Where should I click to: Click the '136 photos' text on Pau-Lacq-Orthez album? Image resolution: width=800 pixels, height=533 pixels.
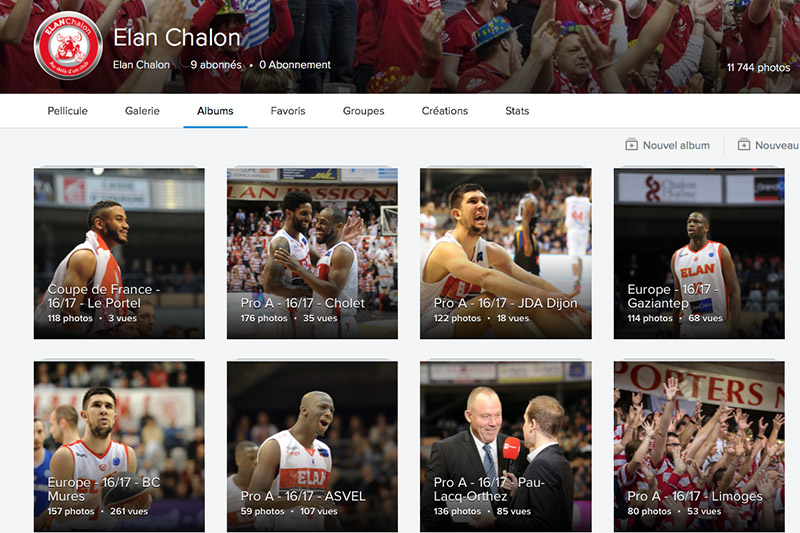pyautogui.click(x=457, y=511)
